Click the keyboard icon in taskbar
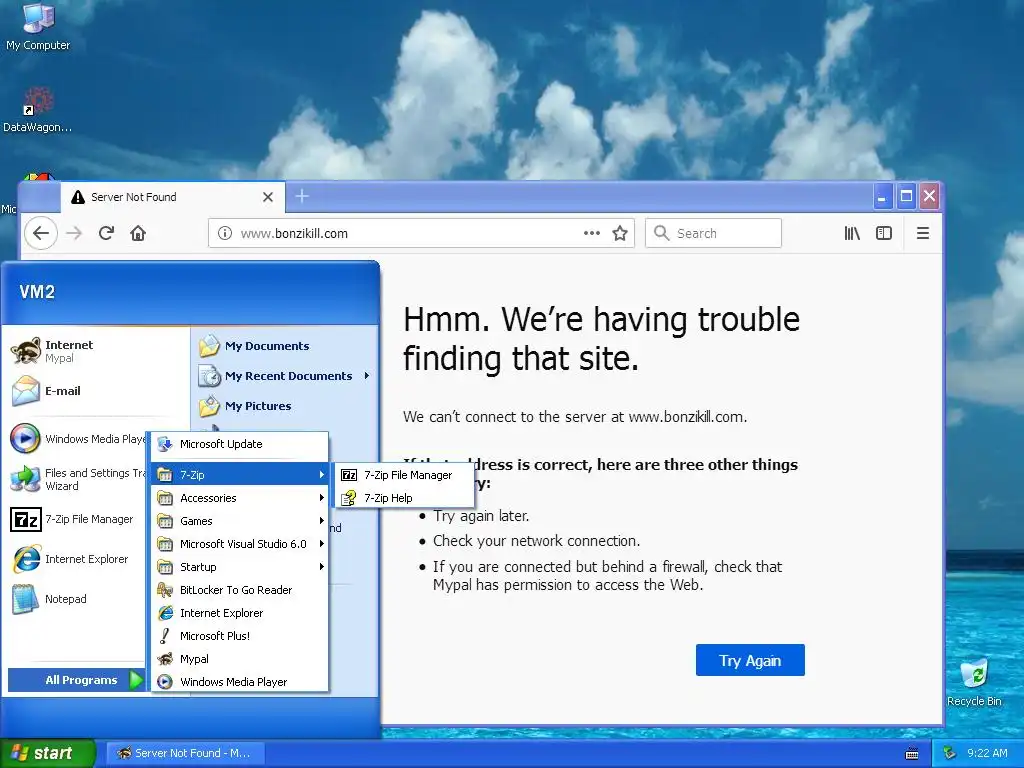 click(912, 754)
